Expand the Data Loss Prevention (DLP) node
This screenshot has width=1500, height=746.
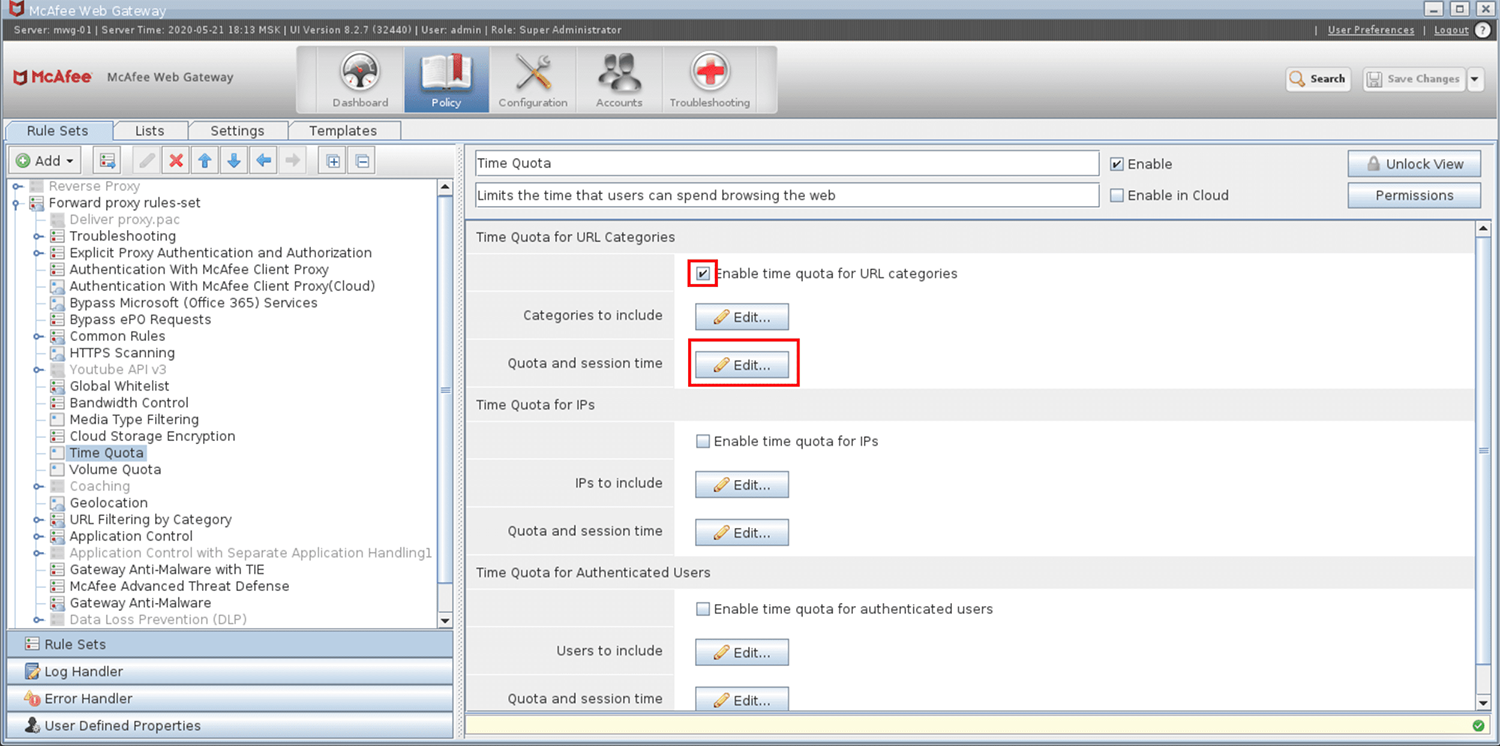click(x=38, y=620)
